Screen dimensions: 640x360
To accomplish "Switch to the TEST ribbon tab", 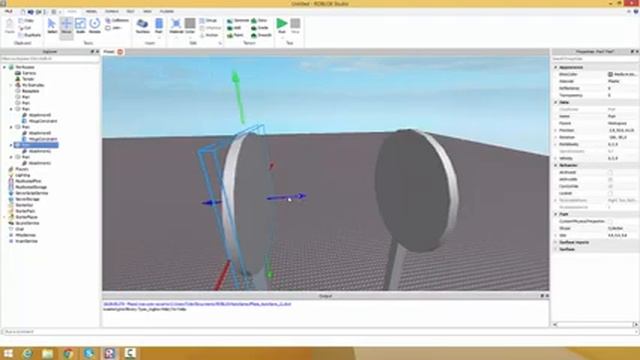I will (x=130, y=11).
